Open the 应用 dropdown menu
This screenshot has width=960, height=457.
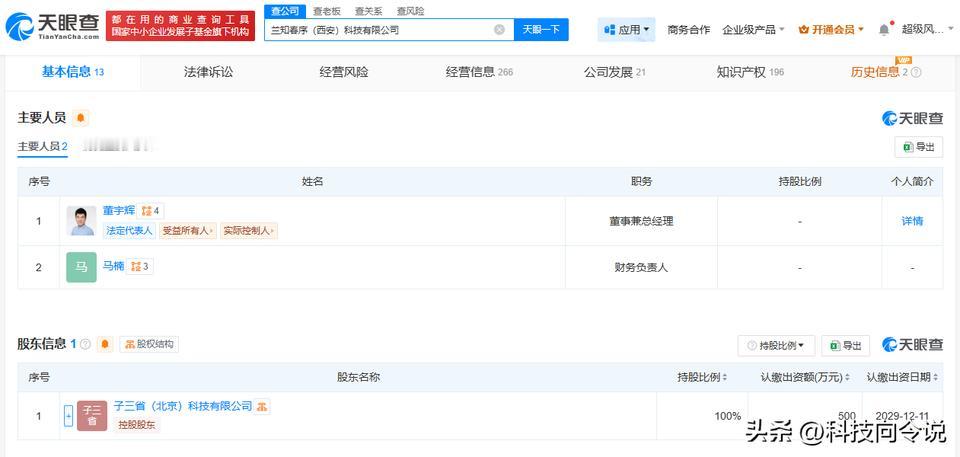626,29
